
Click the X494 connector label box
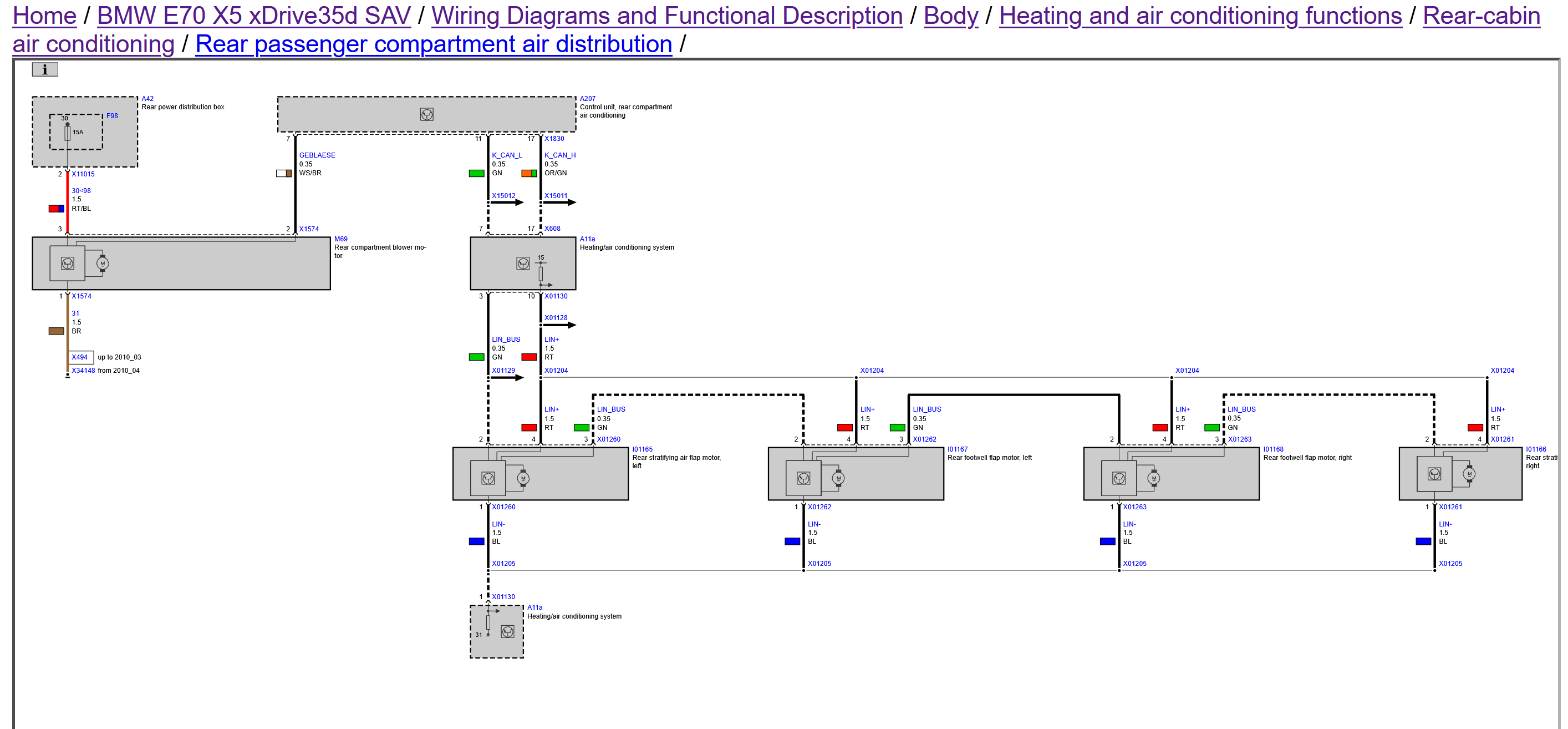(x=80, y=357)
